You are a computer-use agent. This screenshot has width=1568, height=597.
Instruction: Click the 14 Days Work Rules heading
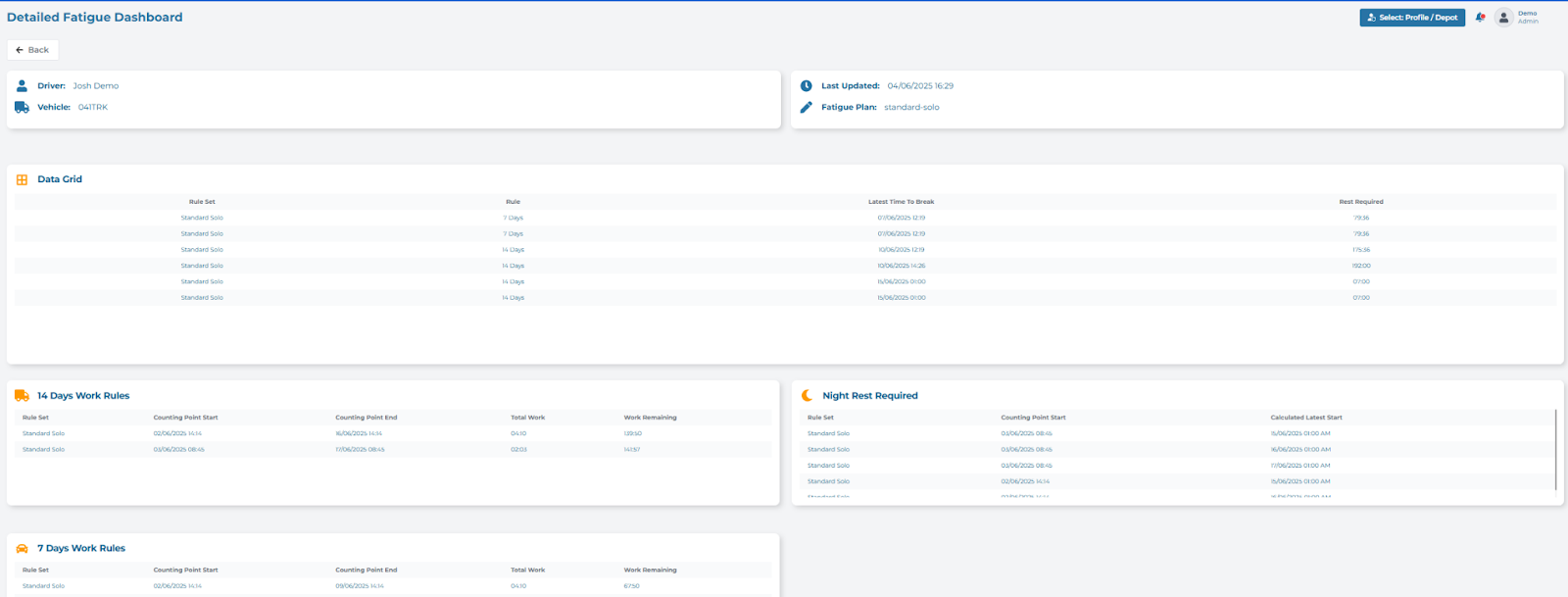[x=83, y=396]
